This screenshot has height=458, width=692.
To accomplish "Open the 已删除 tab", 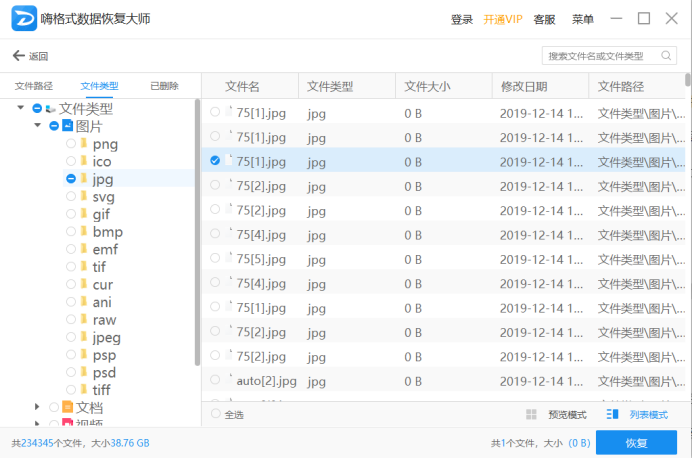I will point(164,86).
